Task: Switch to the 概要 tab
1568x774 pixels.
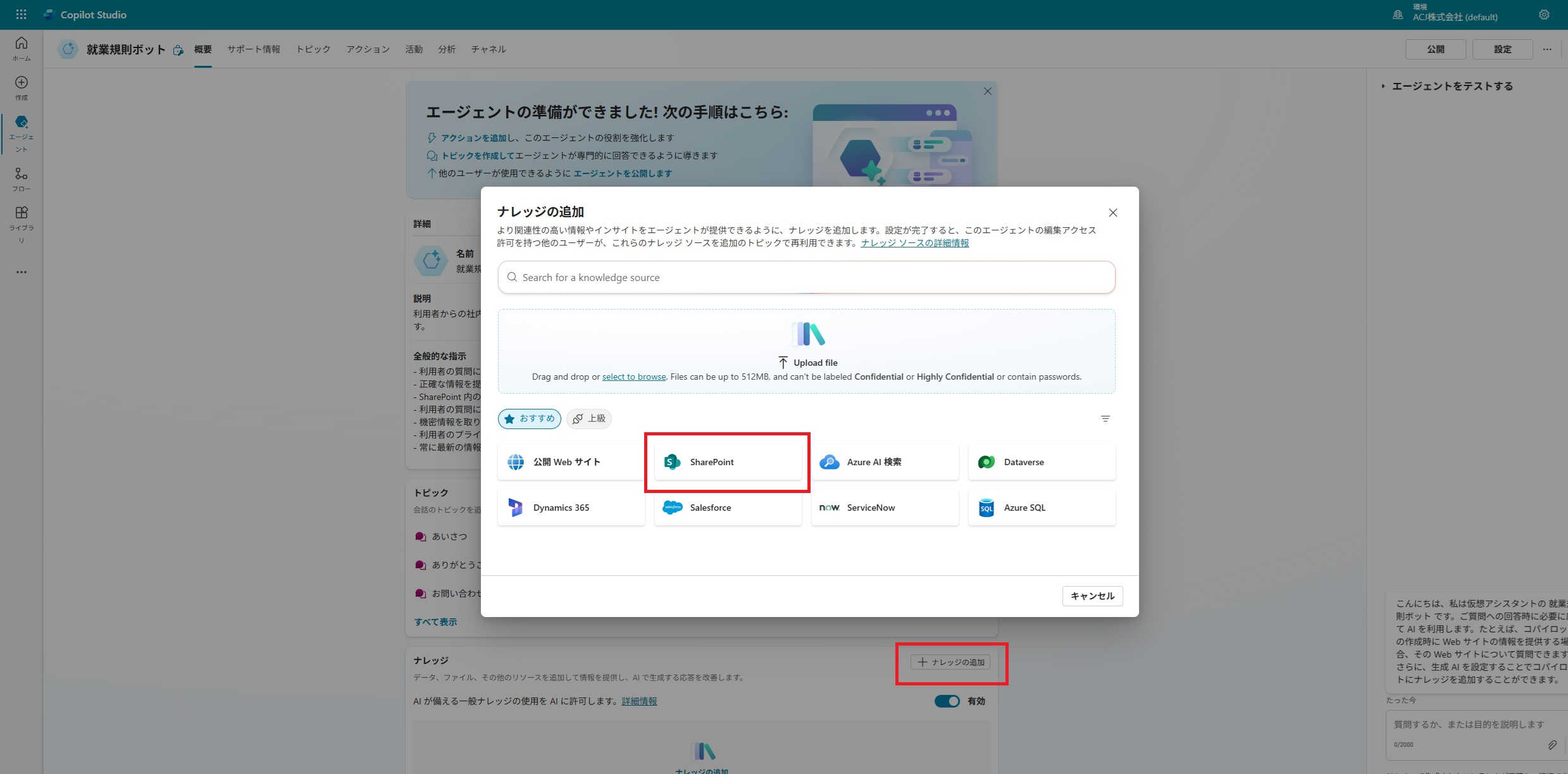Action: 203,49
